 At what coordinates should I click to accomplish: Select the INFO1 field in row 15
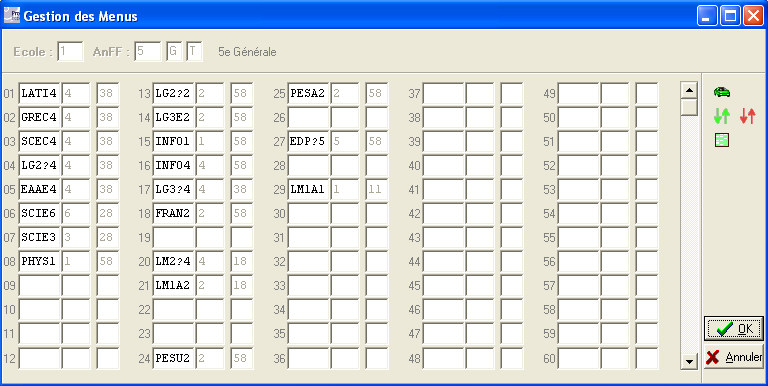[x=173, y=142]
